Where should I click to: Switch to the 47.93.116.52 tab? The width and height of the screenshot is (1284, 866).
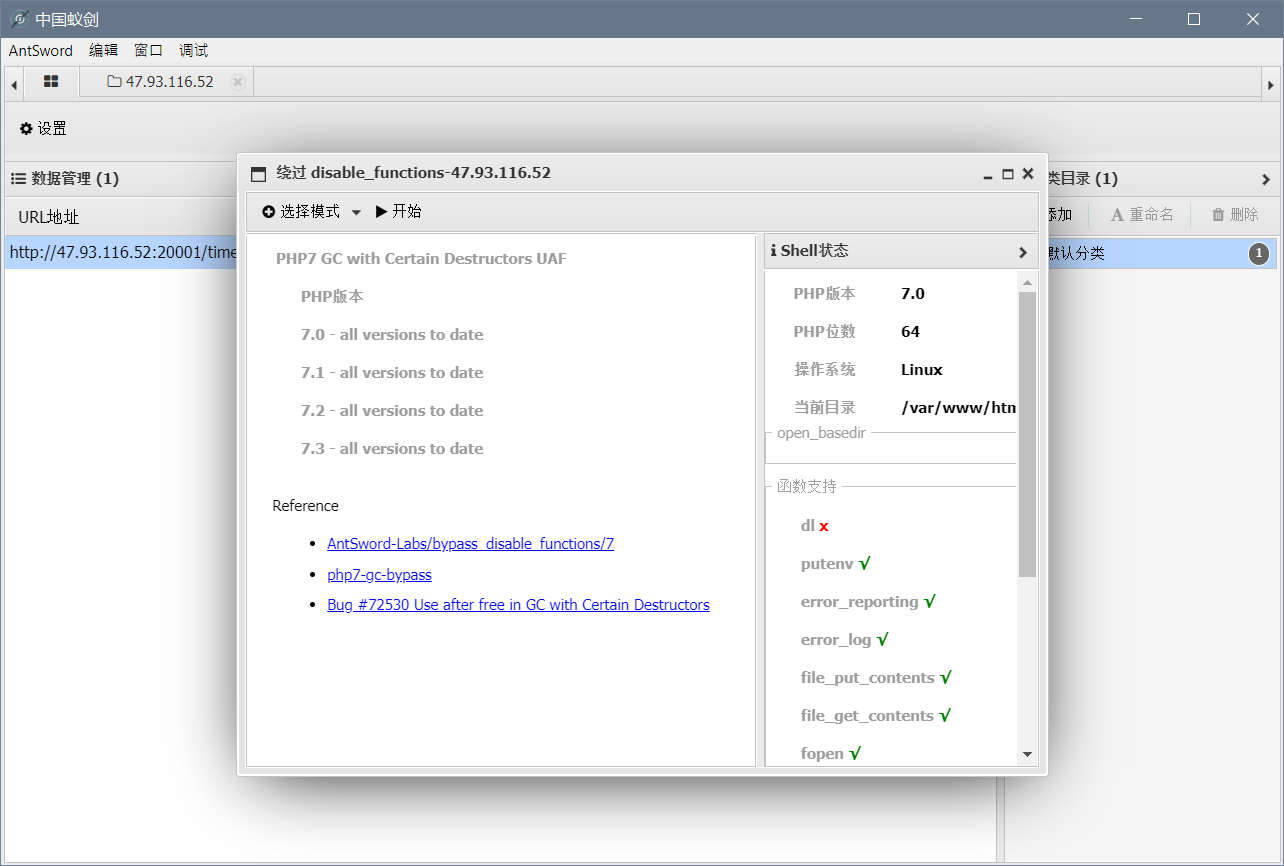click(x=161, y=82)
